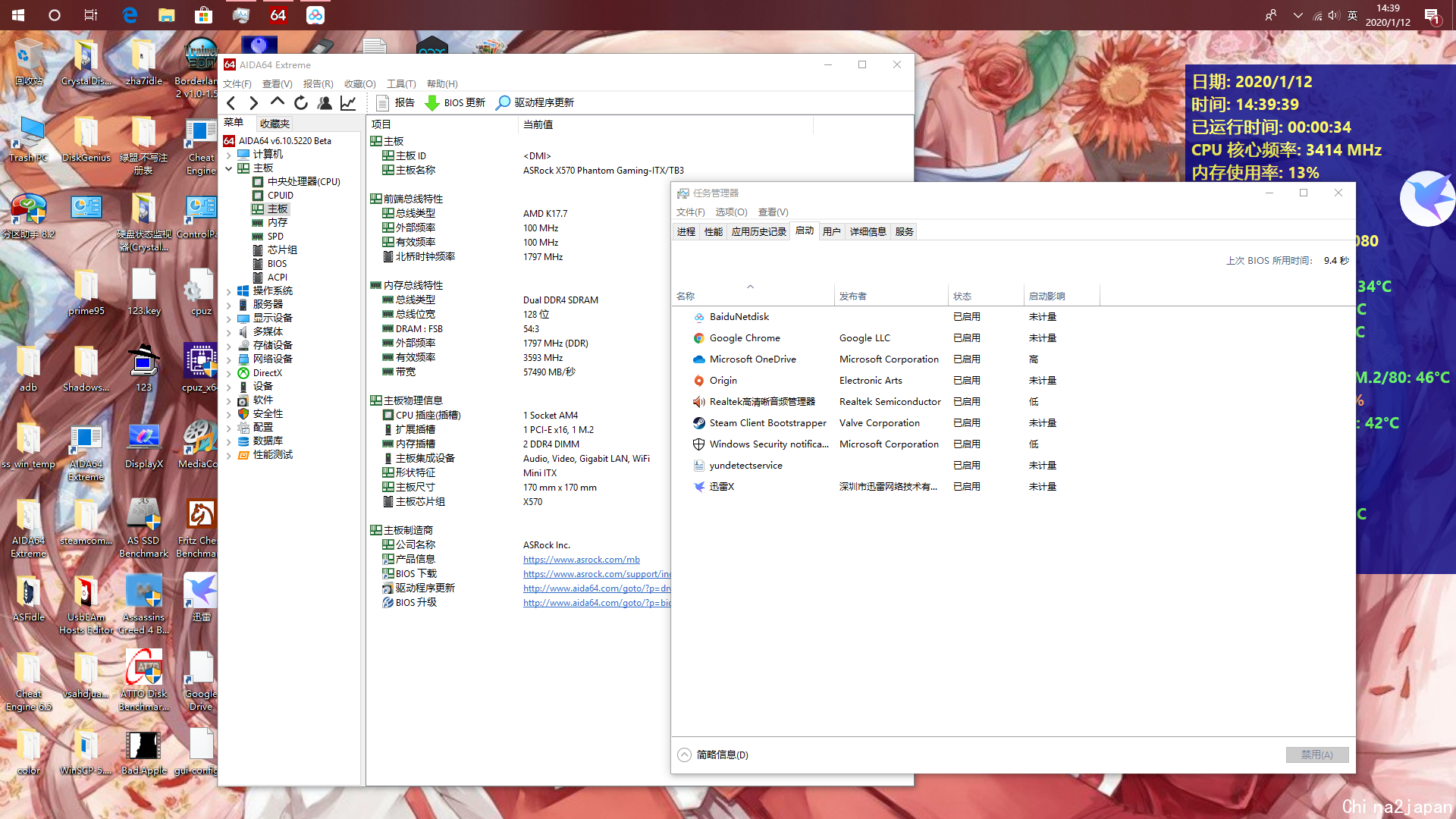Image resolution: width=1456 pixels, height=819 pixels.
Task: Click BIOS 更新 in AIDA64 toolbar
Action: click(455, 103)
